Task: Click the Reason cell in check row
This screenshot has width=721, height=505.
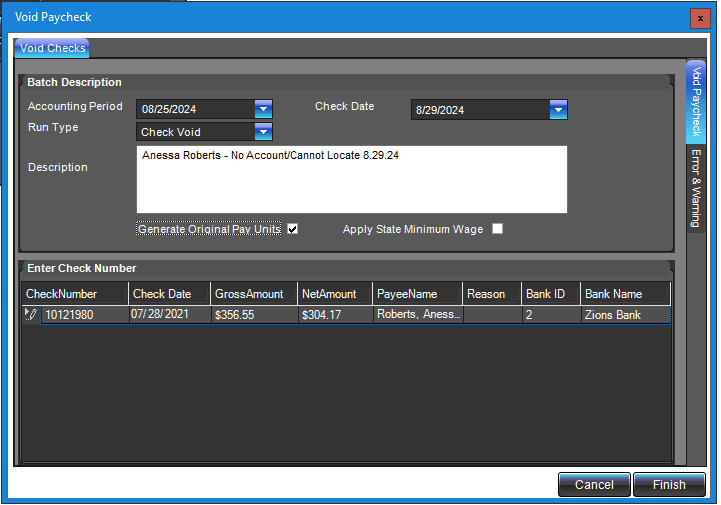Action: tap(492, 314)
